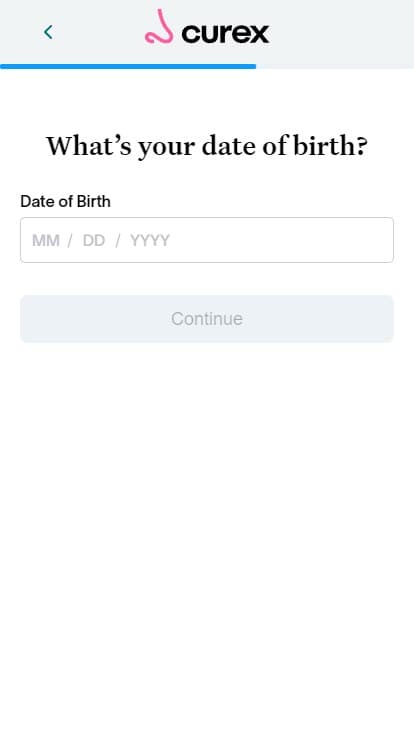Click the word "birth?" in the heading

330,146
